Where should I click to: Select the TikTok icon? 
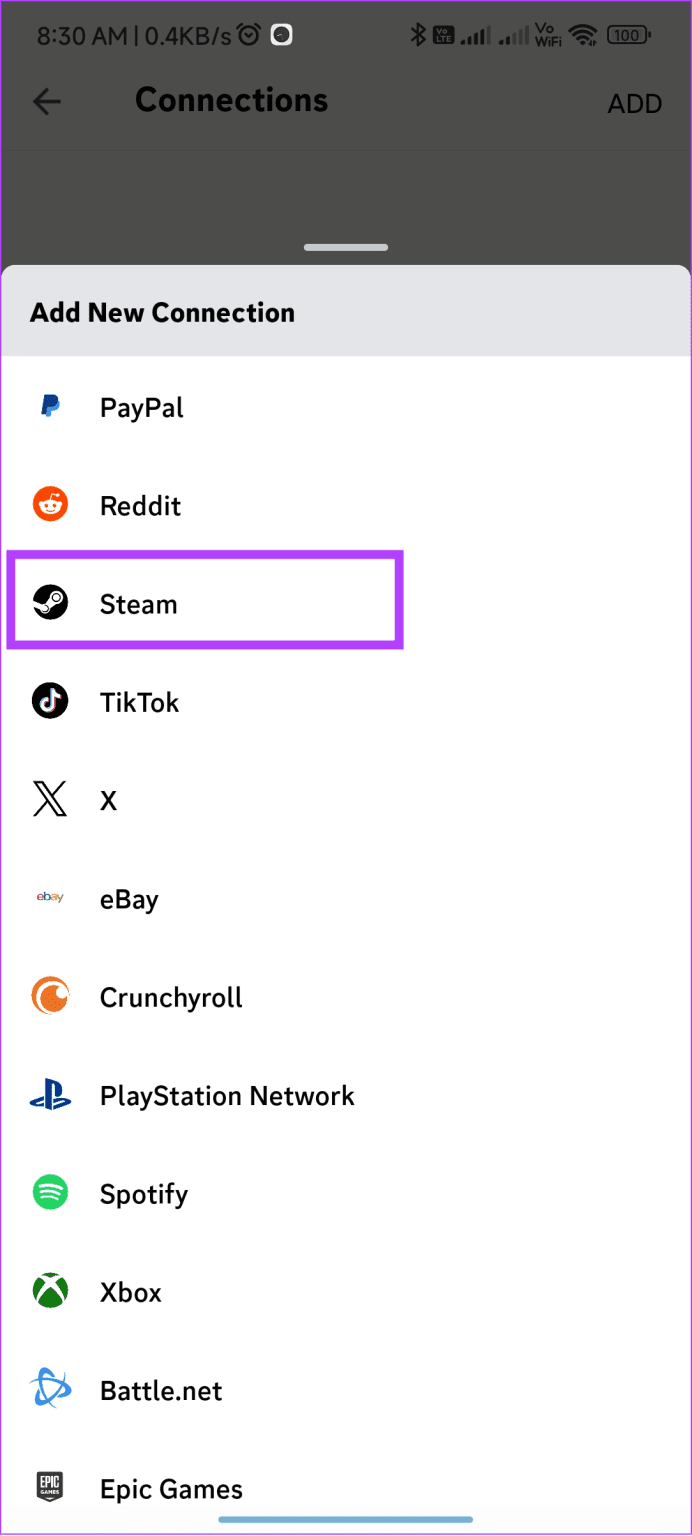coord(50,701)
